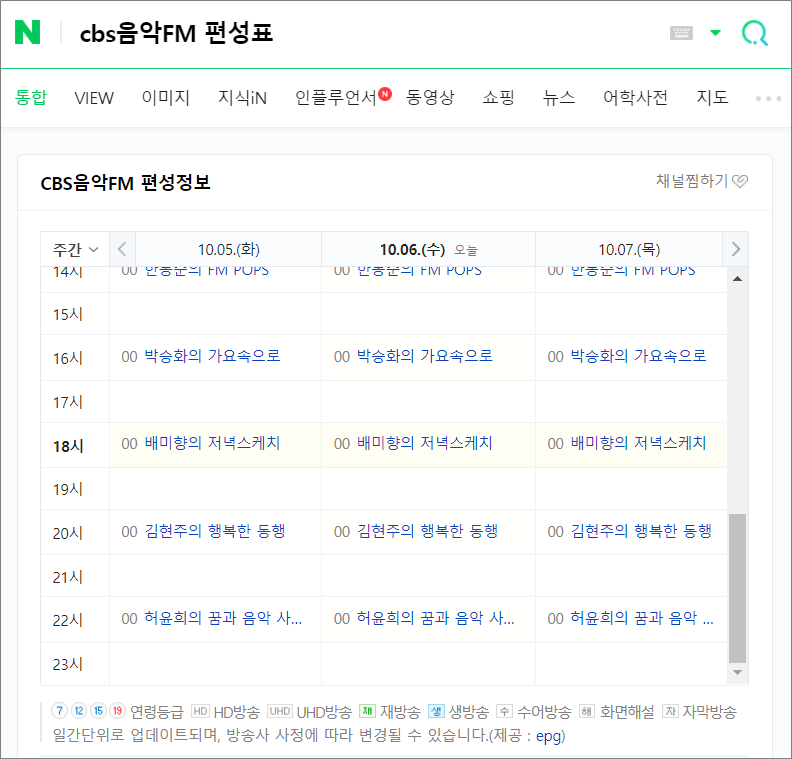Open the 인플루언서 tab
Image resolution: width=792 pixels, height=759 pixels.
336,97
